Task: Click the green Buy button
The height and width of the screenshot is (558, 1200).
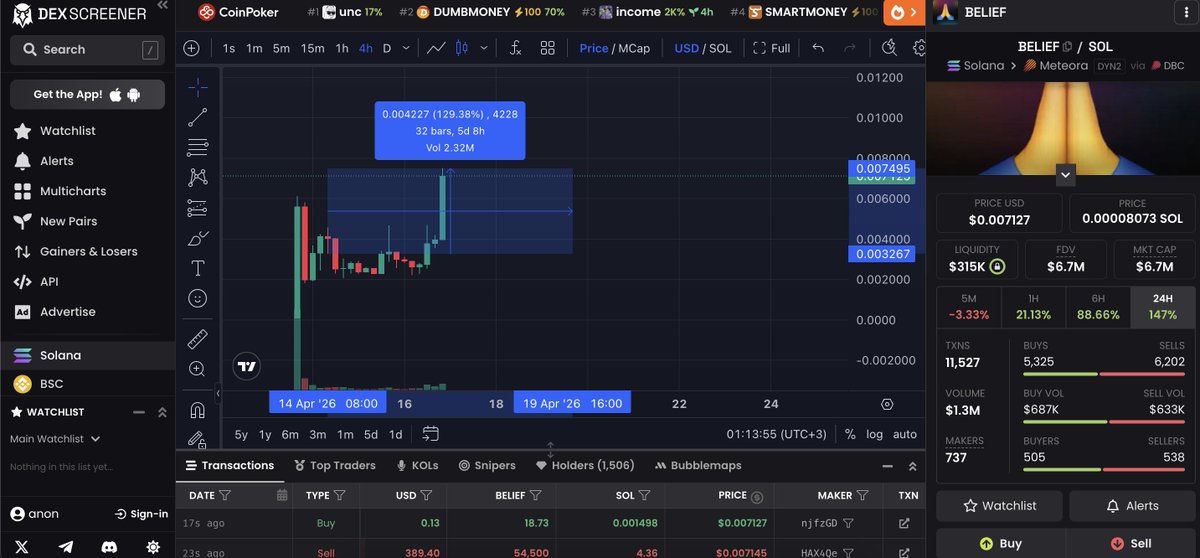Action: click(x=999, y=543)
